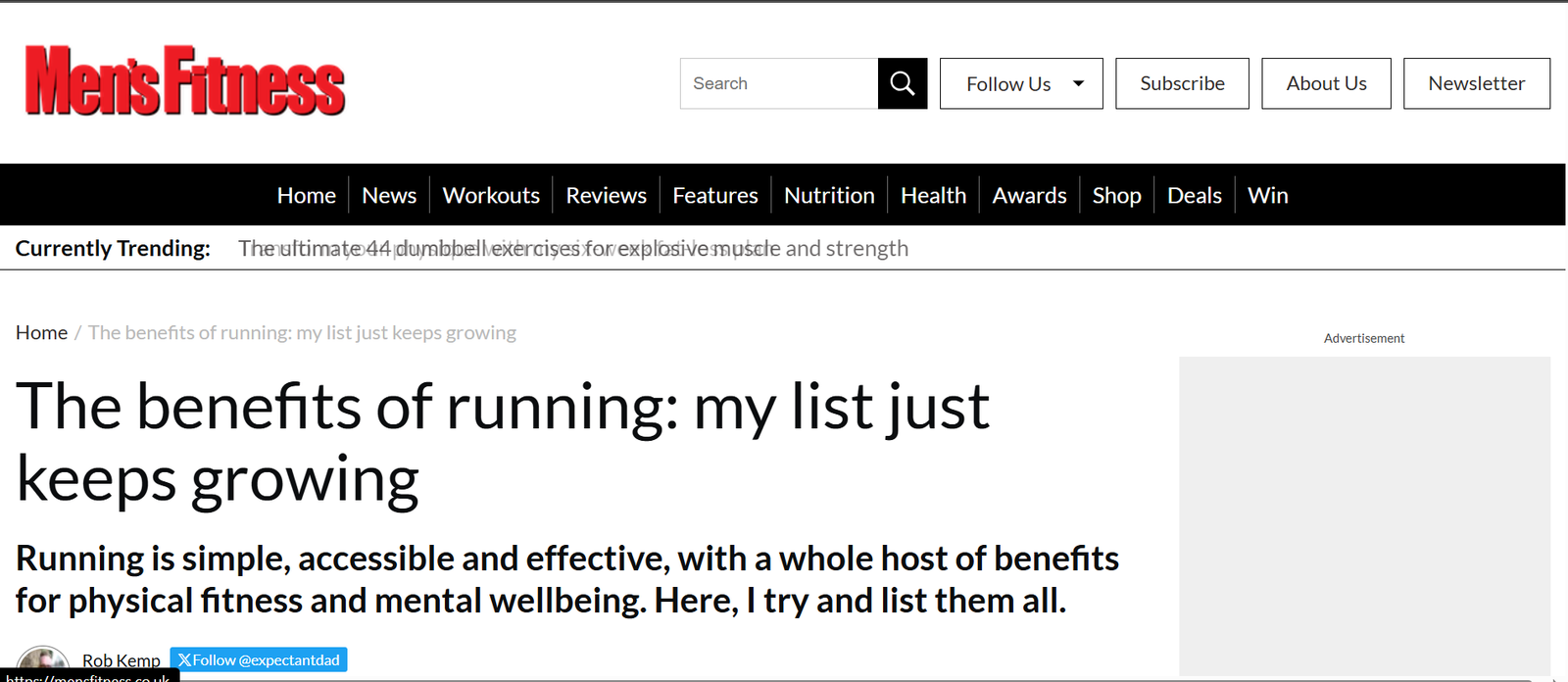The height and width of the screenshot is (682, 1568).
Task: View Deals from the navigation bar
Action: pos(1194,195)
